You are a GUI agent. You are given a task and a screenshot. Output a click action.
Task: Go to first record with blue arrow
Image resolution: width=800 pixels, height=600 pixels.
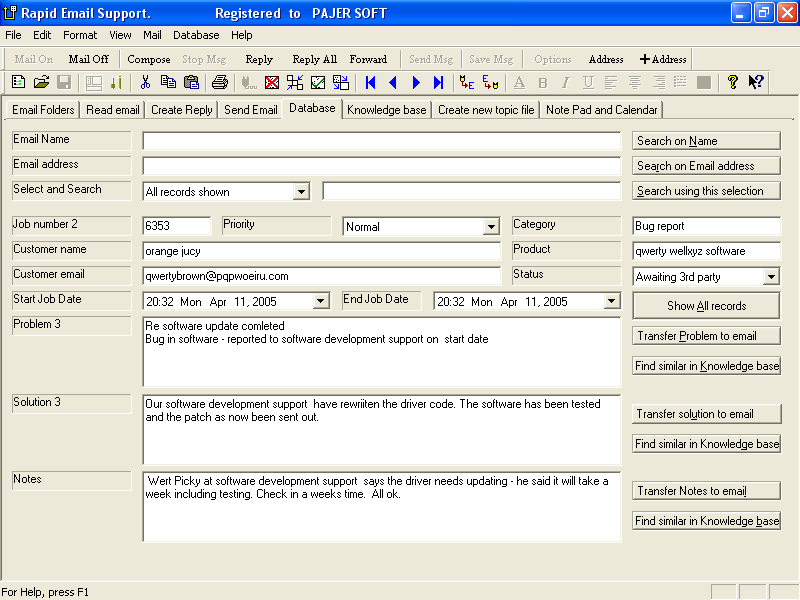point(370,82)
